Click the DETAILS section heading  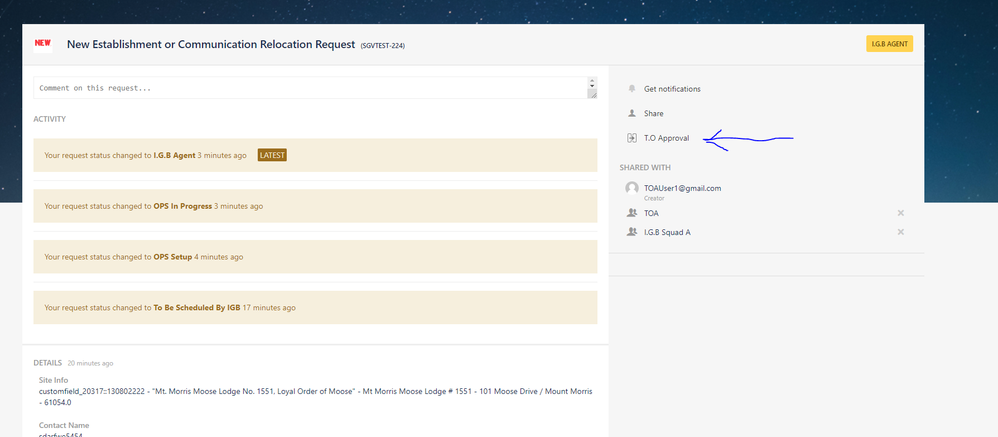(x=48, y=363)
